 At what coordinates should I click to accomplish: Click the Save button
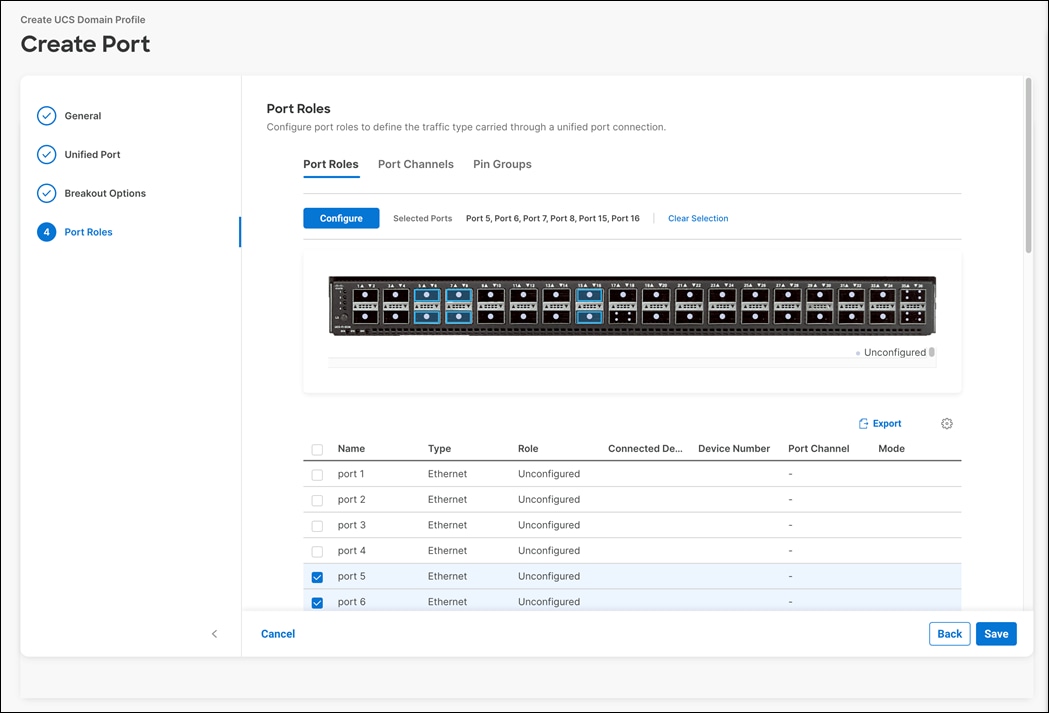click(x=995, y=634)
